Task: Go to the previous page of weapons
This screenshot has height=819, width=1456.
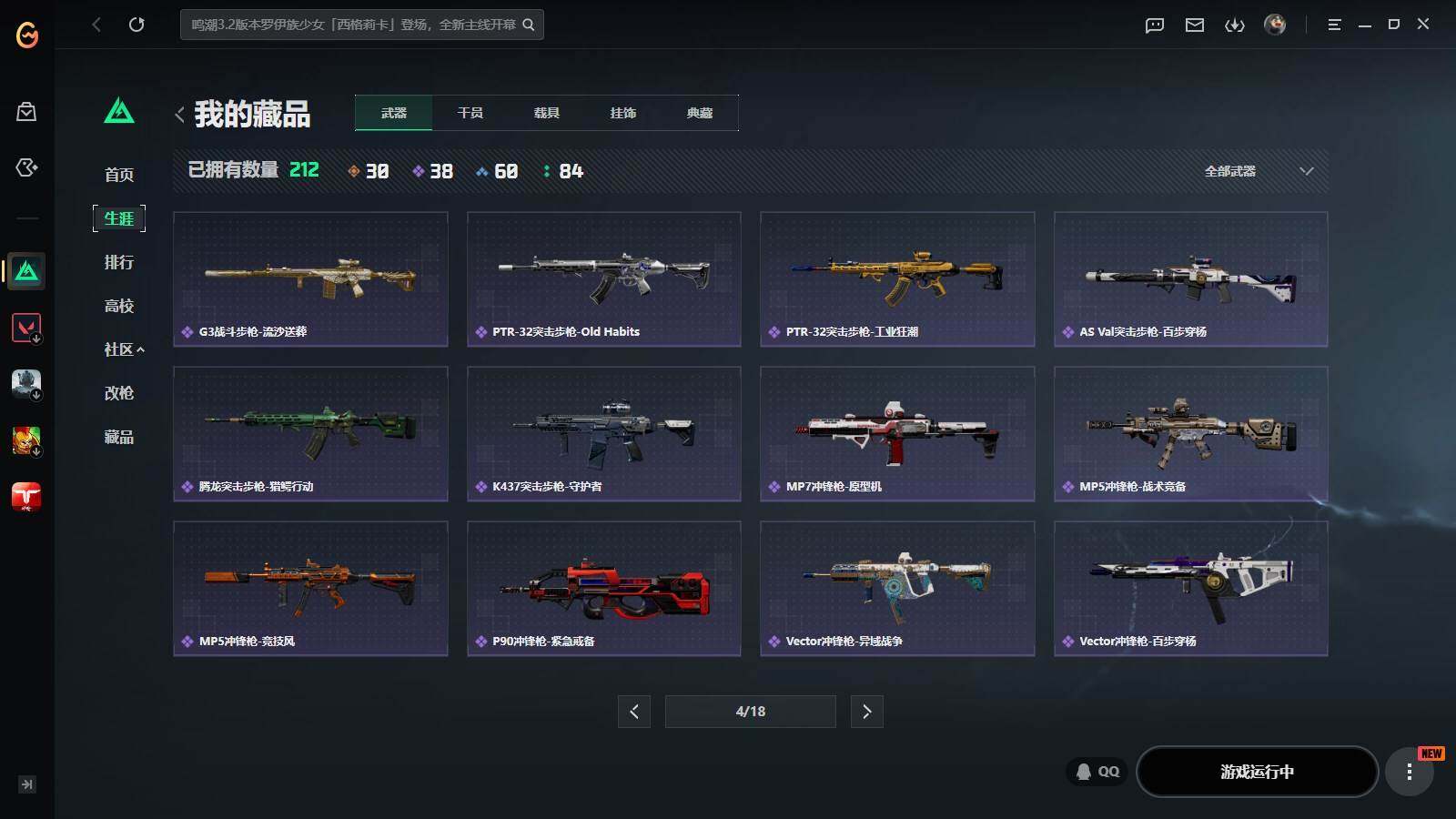Action: 634,712
